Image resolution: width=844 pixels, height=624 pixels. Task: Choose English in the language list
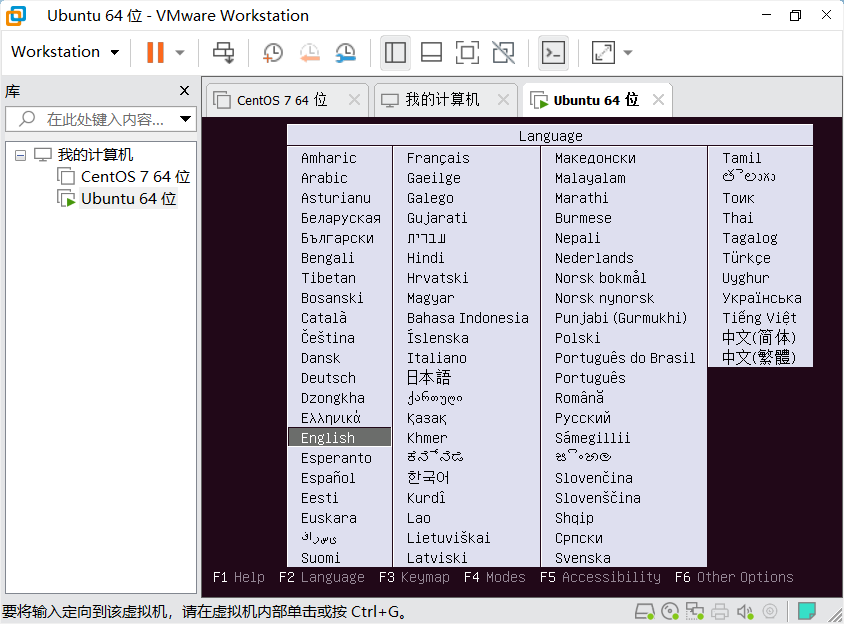(x=340, y=437)
